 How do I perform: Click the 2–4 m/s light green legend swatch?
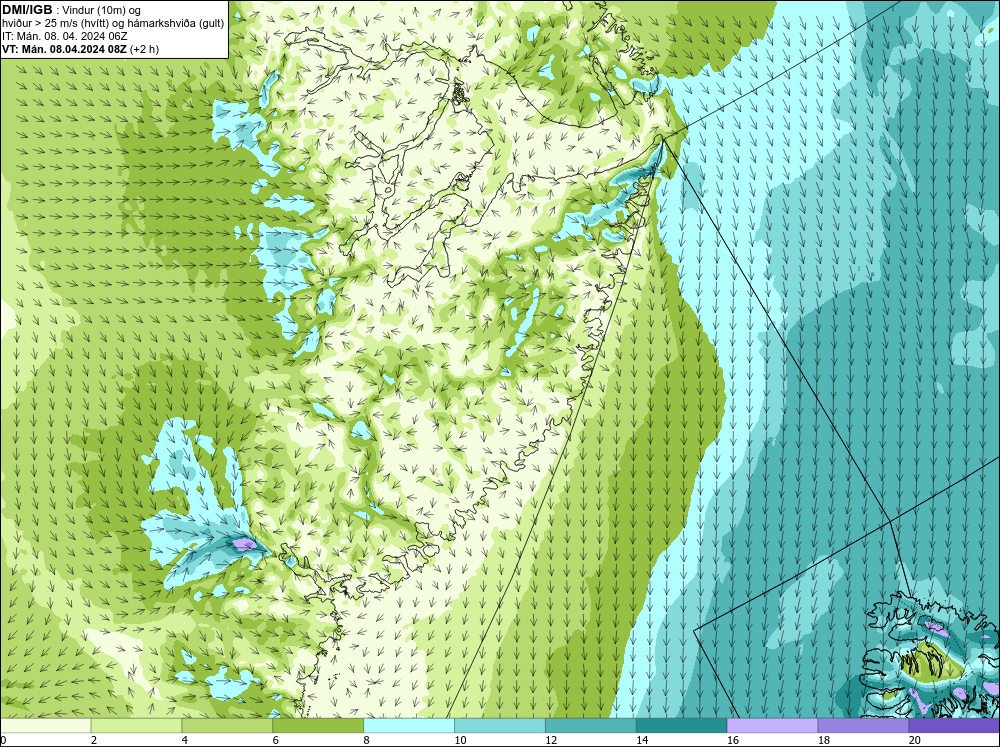[136, 725]
